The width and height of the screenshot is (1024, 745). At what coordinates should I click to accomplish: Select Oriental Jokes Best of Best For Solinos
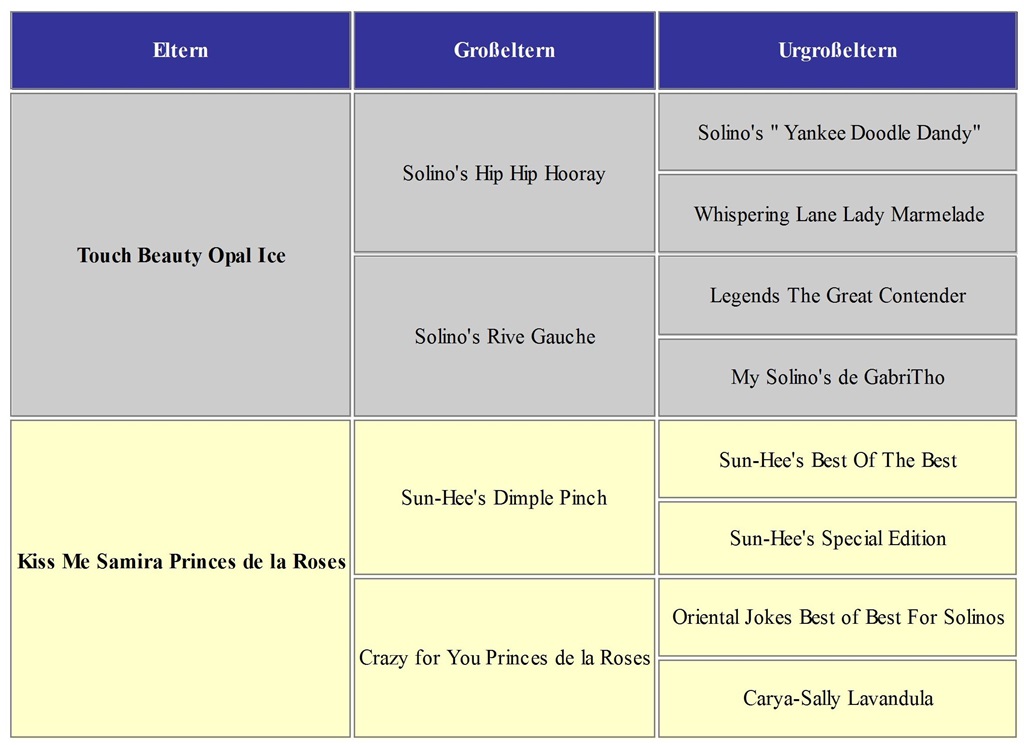(x=838, y=617)
